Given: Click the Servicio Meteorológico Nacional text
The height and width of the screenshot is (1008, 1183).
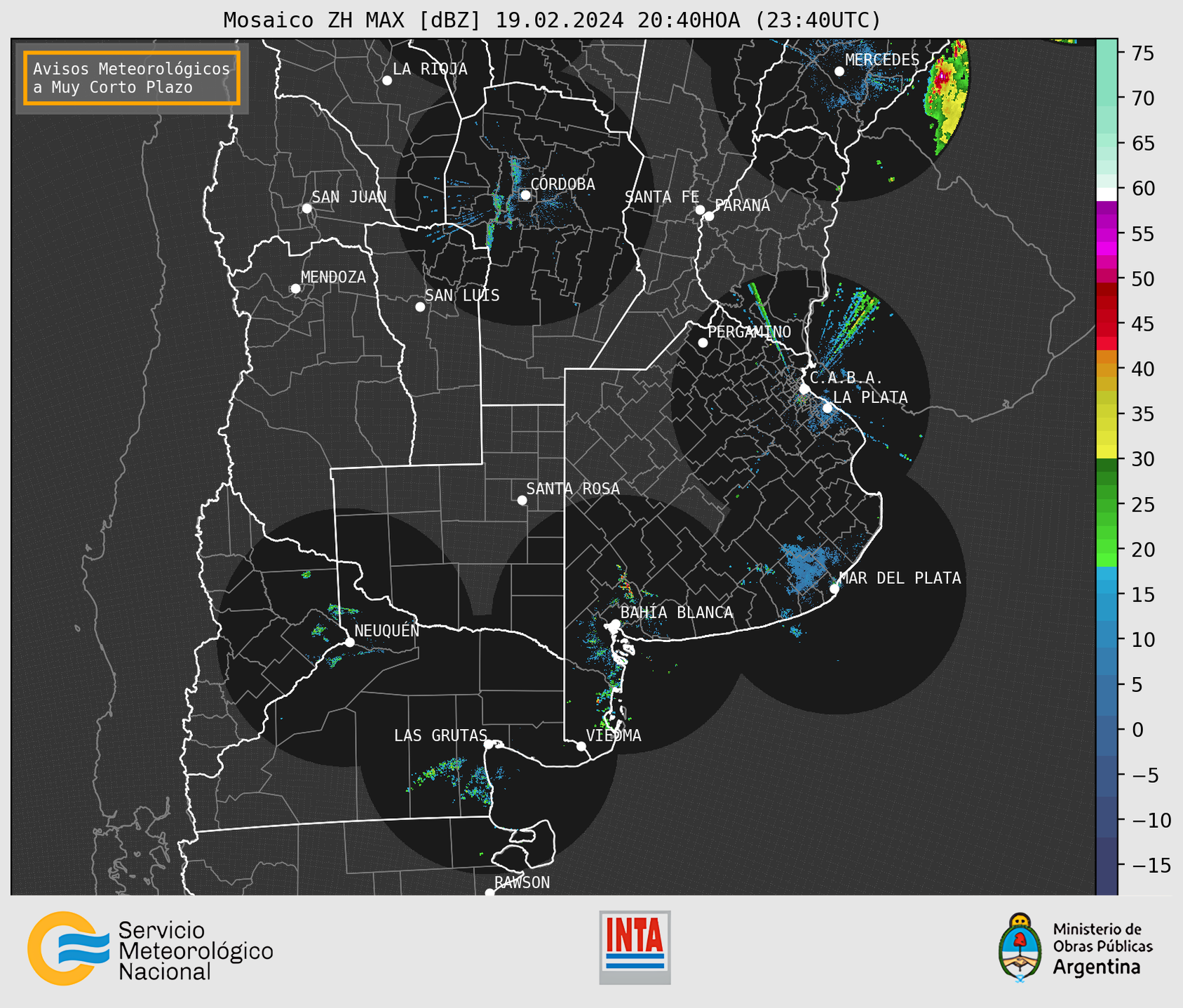Looking at the screenshot, I should click(196, 951).
